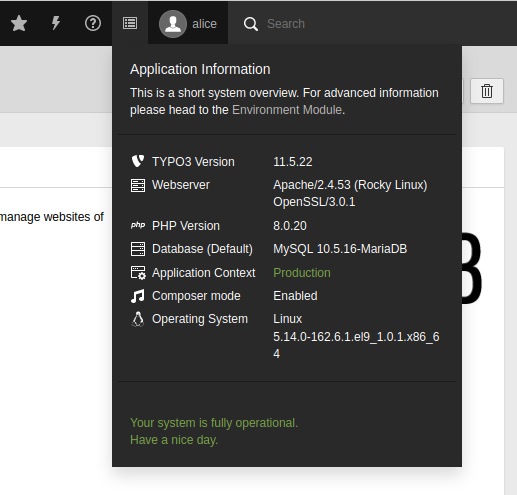Click the 'Have a nice day.' text
The width and height of the screenshot is (517, 495).
174,440
